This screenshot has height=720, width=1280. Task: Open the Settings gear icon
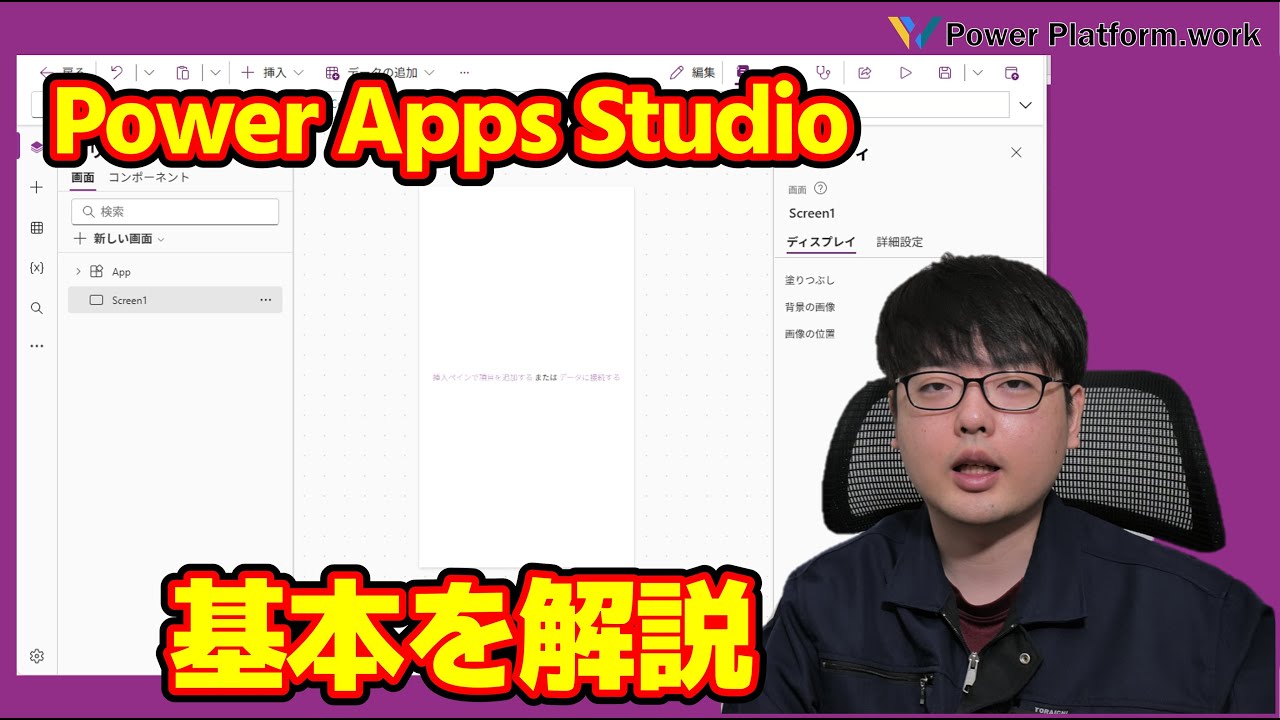pos(37,656)
